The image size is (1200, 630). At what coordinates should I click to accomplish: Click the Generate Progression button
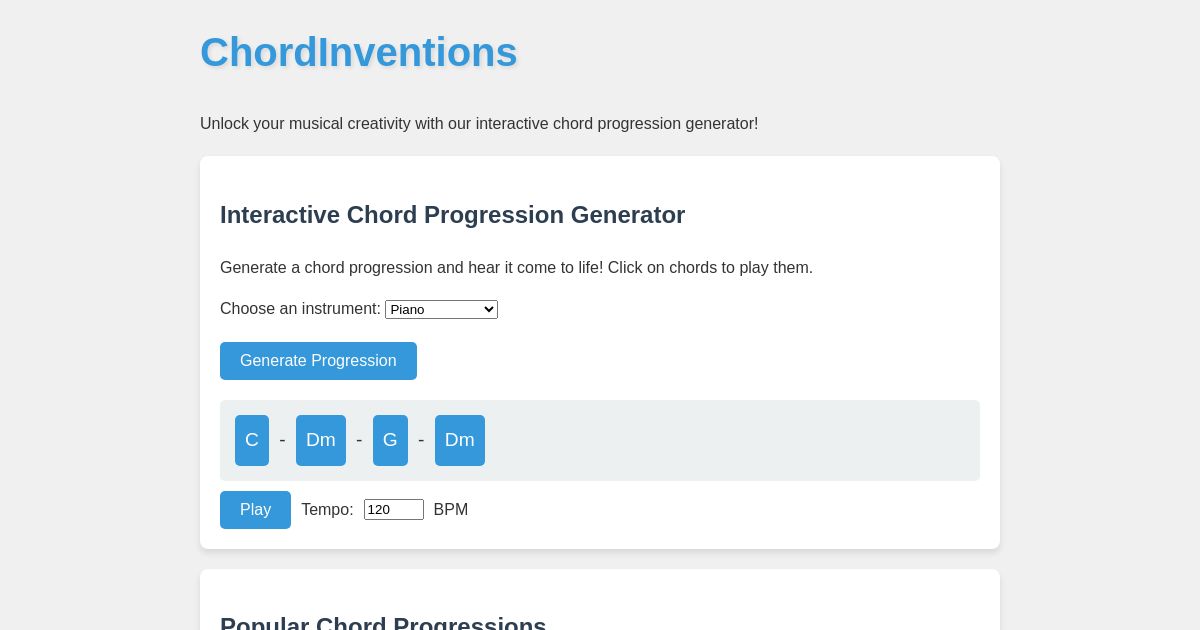click(318, 361)
